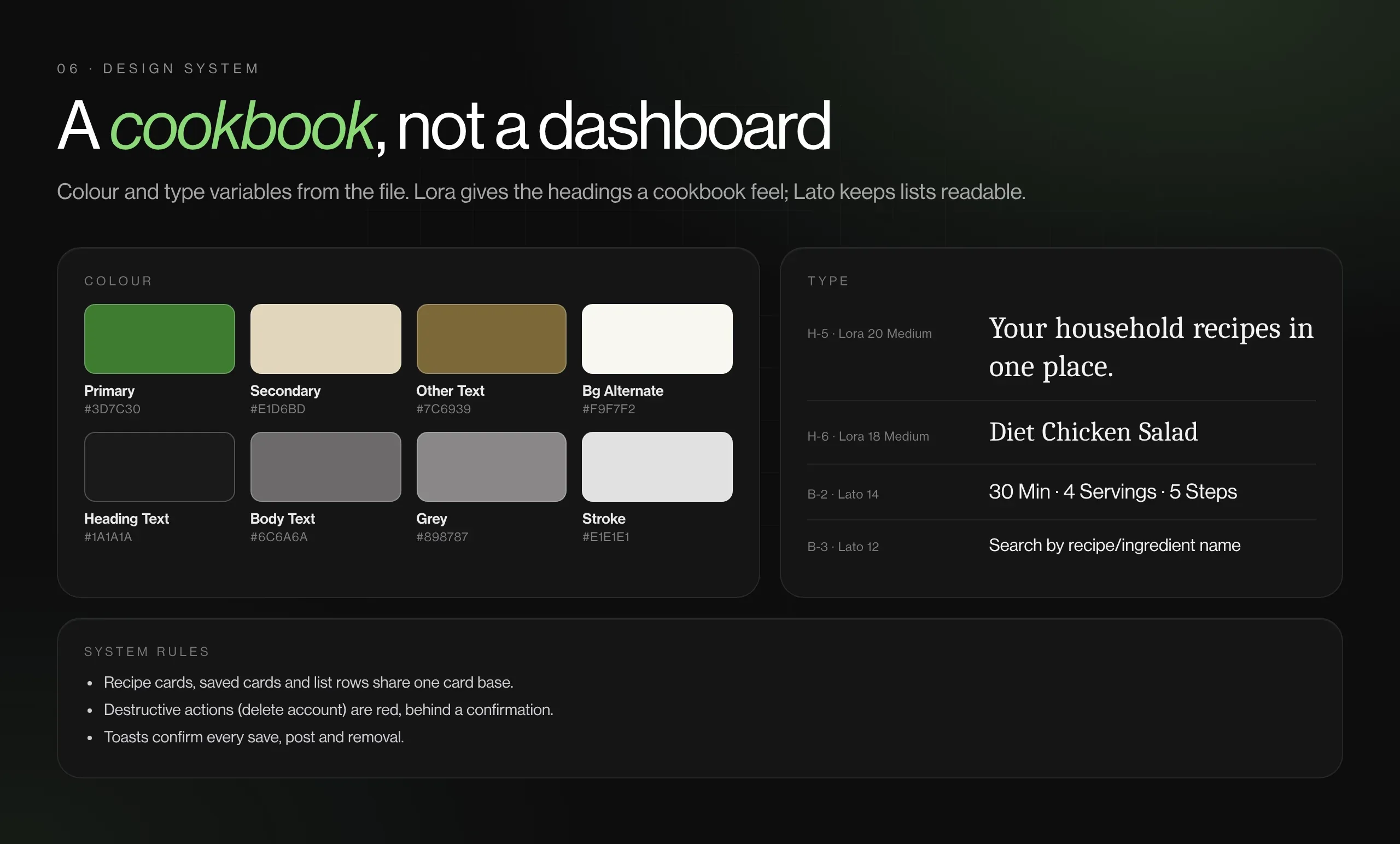Screen dimensions: 1400x844
Task: Click the green italic word cookbook
Action: point(242,126)
